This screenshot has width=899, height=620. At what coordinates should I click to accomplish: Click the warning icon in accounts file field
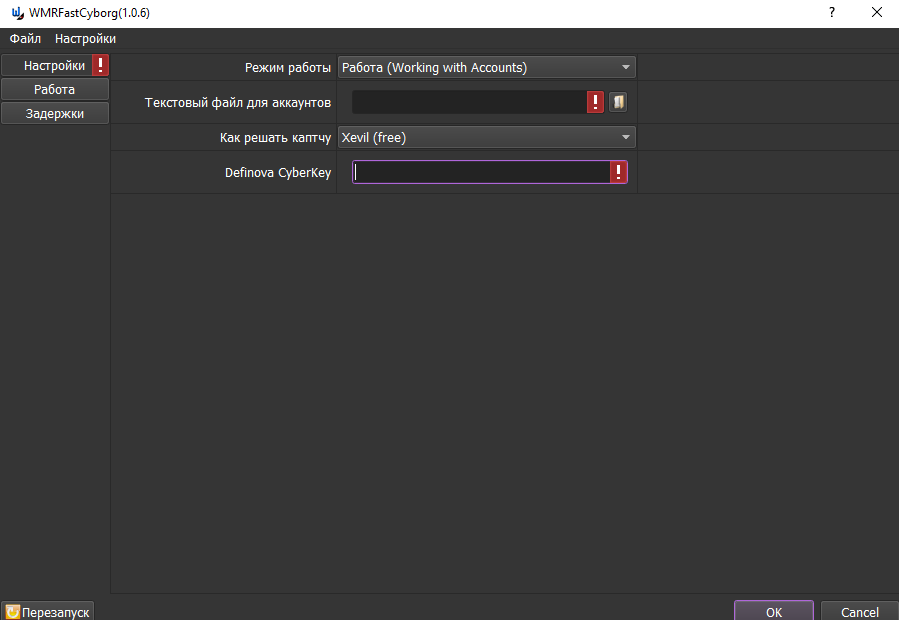pyautogui.click(x=595, y=102)
